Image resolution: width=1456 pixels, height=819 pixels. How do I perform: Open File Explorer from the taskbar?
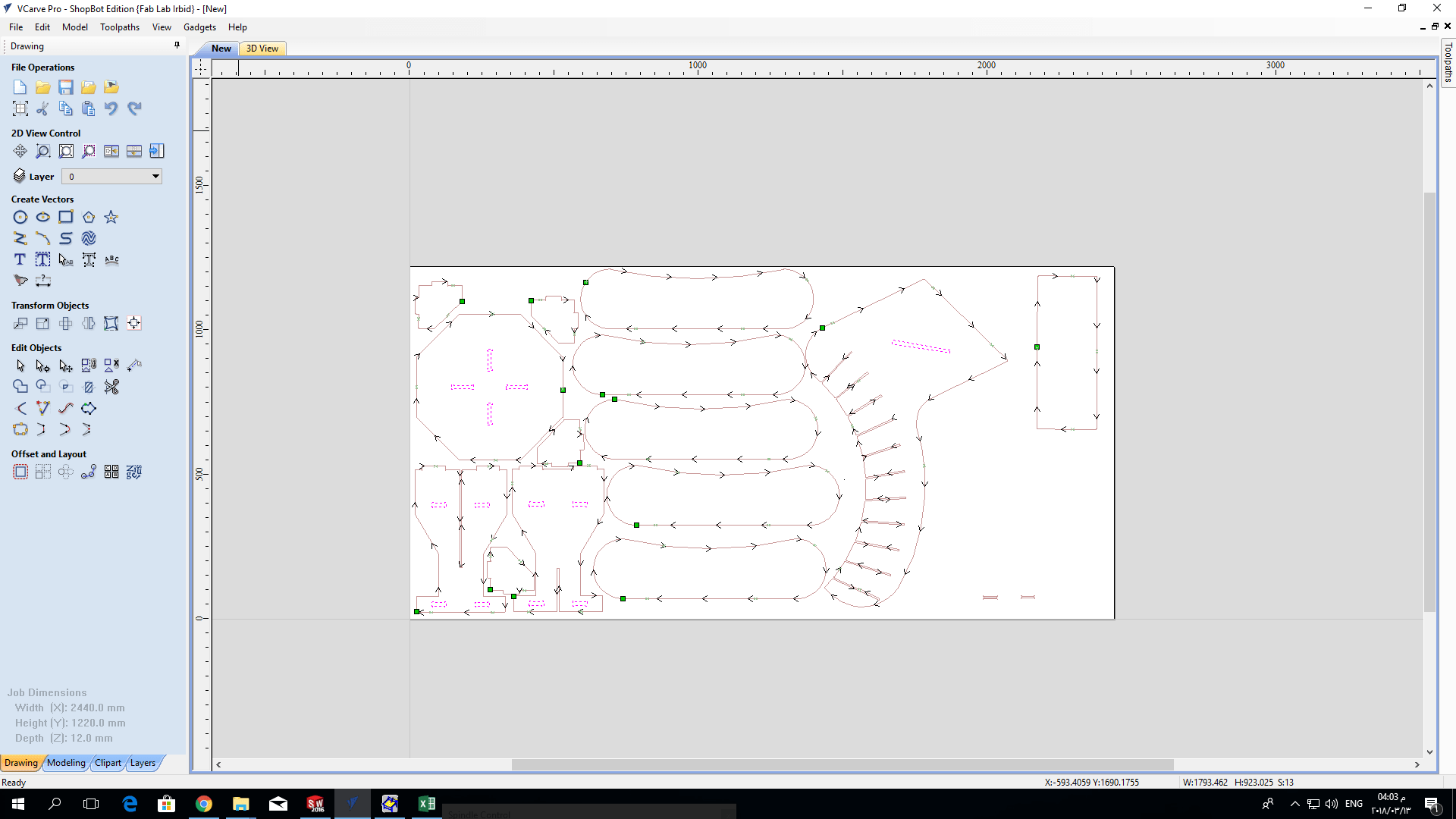241,804
